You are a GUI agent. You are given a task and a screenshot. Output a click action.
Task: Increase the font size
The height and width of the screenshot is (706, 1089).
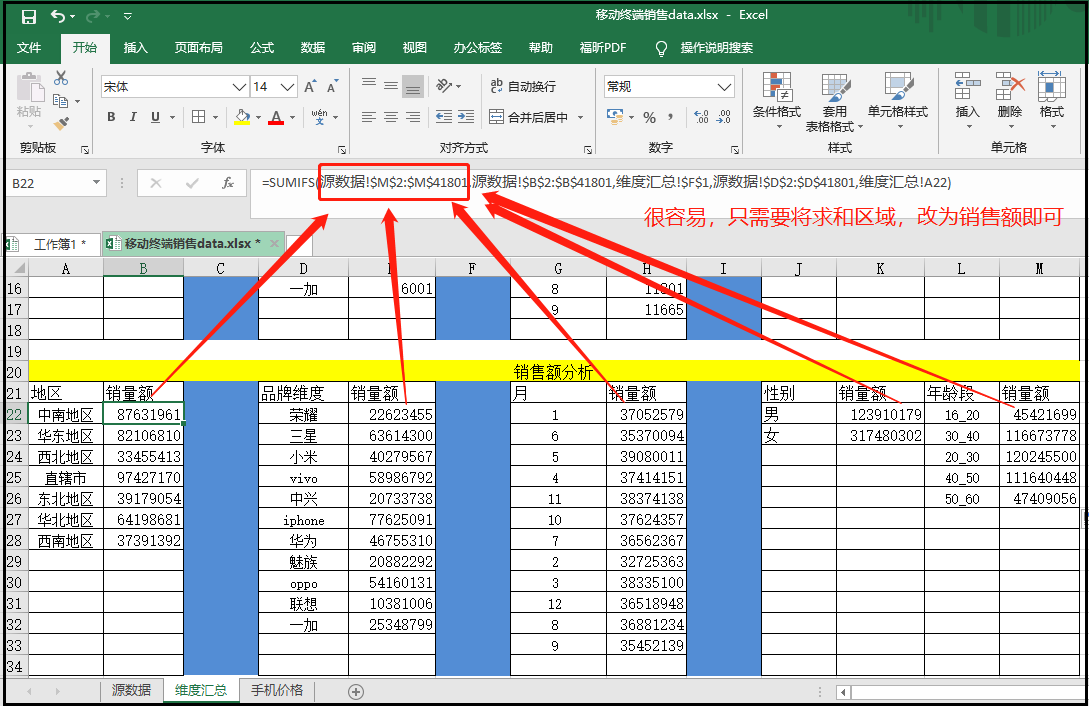click(x=310, y=87)
